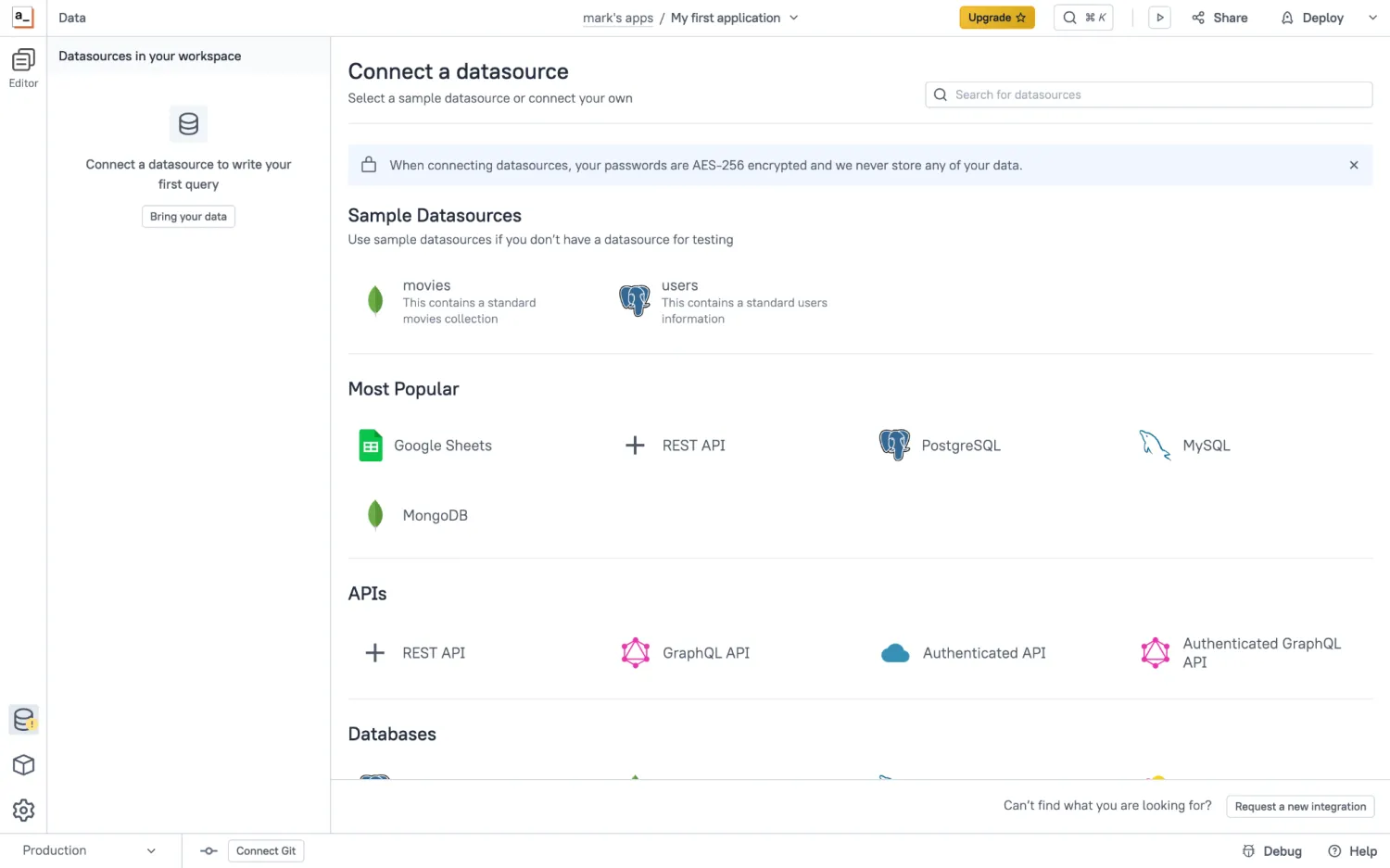Click the Deploy button
Screen dimensions: 1390x868
point(1312,18)
